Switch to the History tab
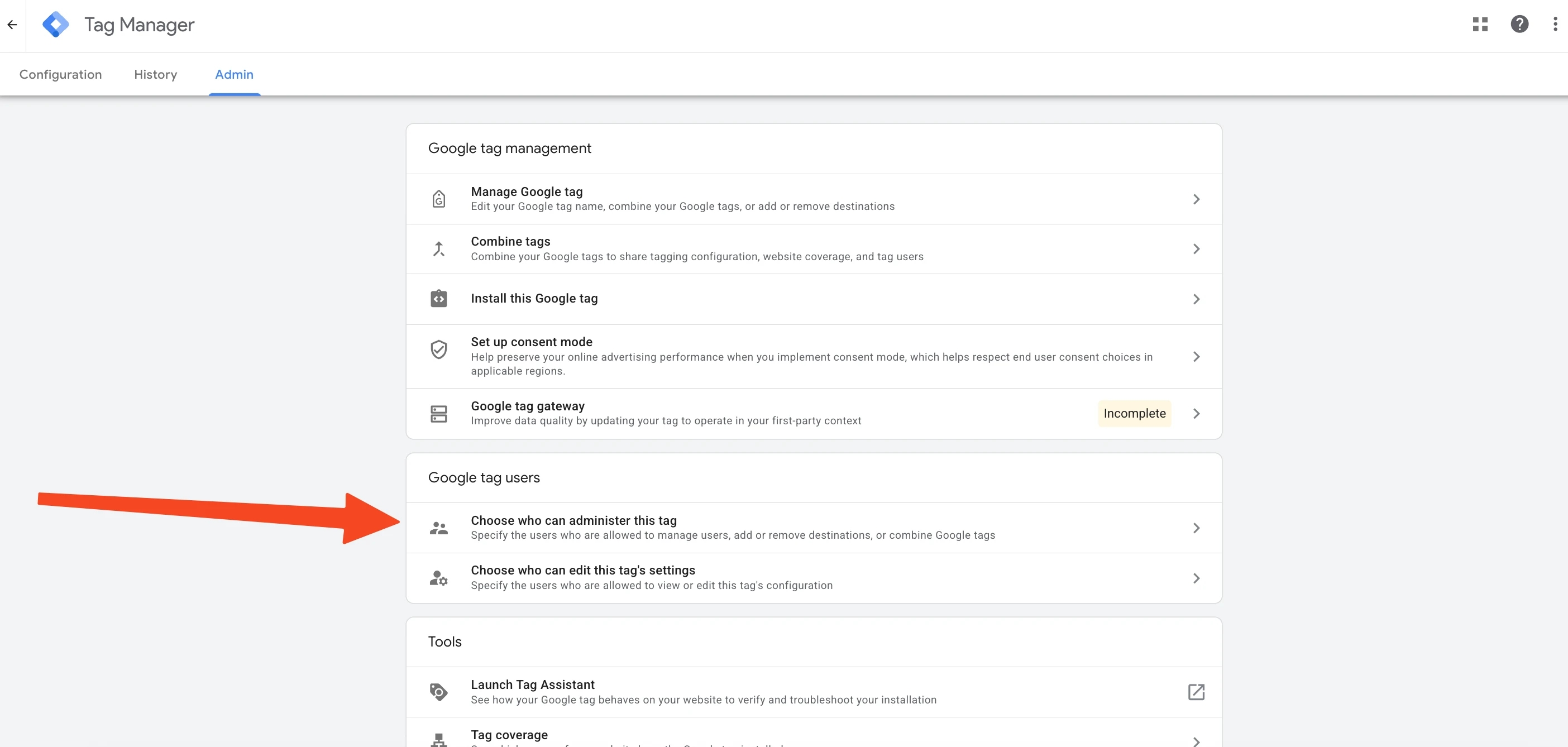Screen dimensions: 1568x747 click(x=155, y=74)
